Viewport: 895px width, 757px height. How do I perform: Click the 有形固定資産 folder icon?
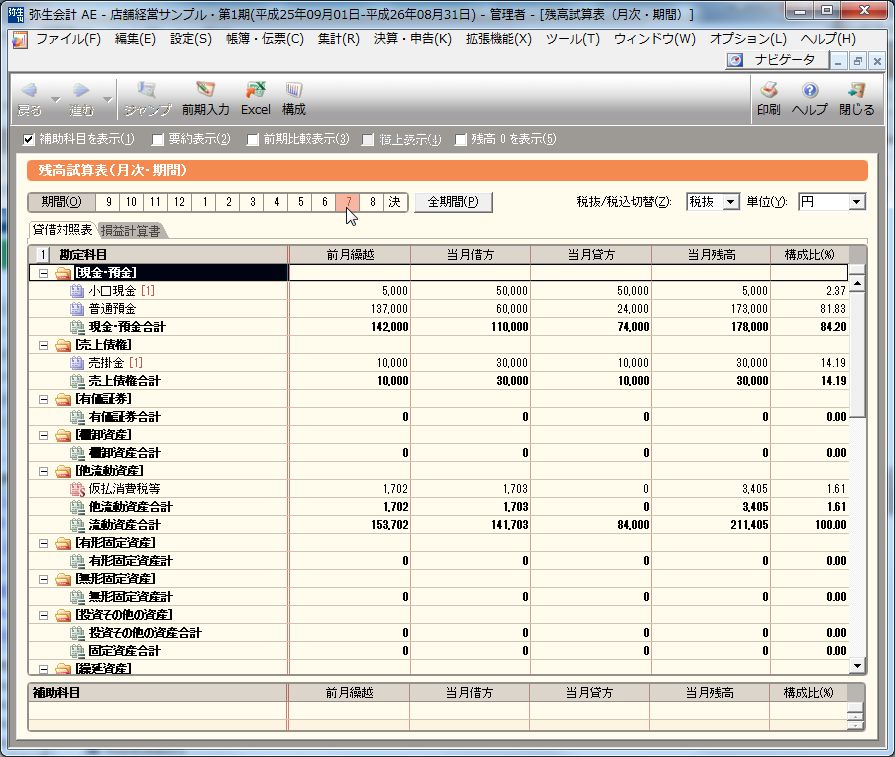click(x=63, y=543)
